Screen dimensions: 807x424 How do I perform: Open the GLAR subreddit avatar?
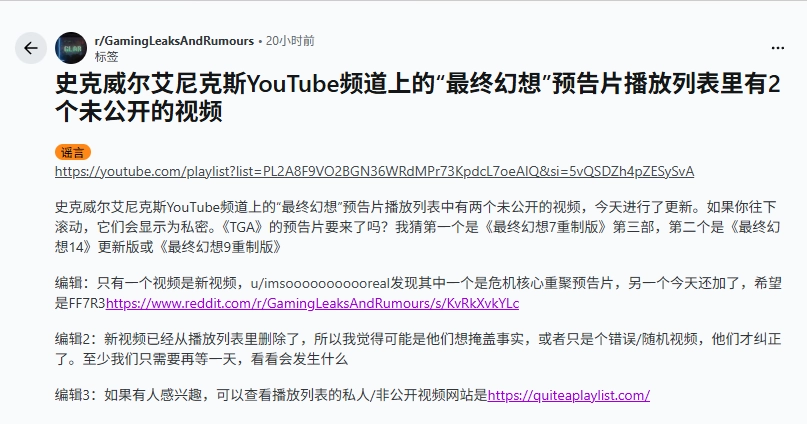tap(71, 48)
